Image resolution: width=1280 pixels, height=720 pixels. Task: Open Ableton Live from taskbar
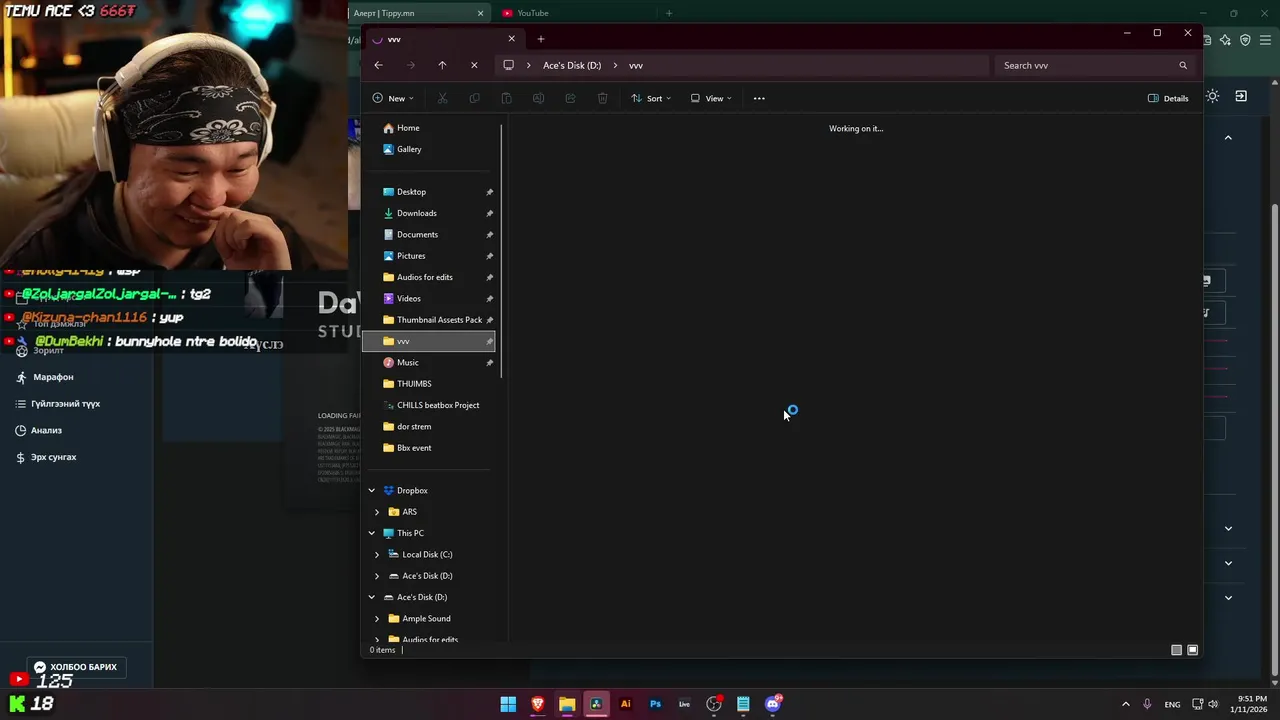pos(684,704)
